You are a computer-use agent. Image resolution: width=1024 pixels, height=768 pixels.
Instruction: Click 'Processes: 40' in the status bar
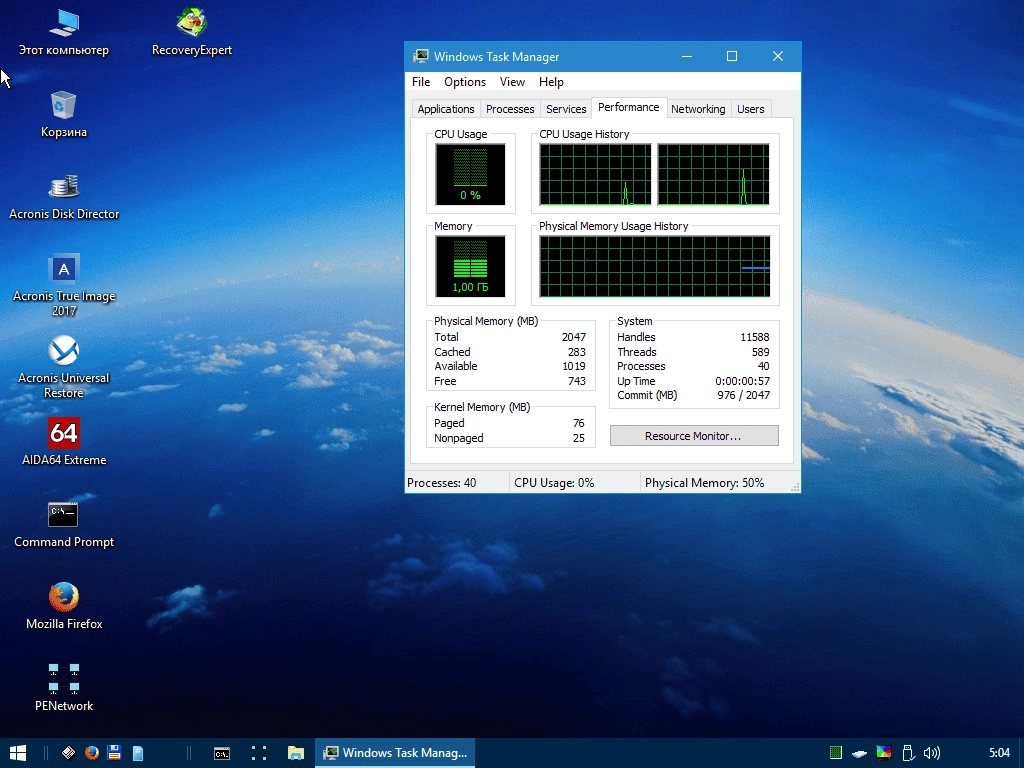[441, 483]
